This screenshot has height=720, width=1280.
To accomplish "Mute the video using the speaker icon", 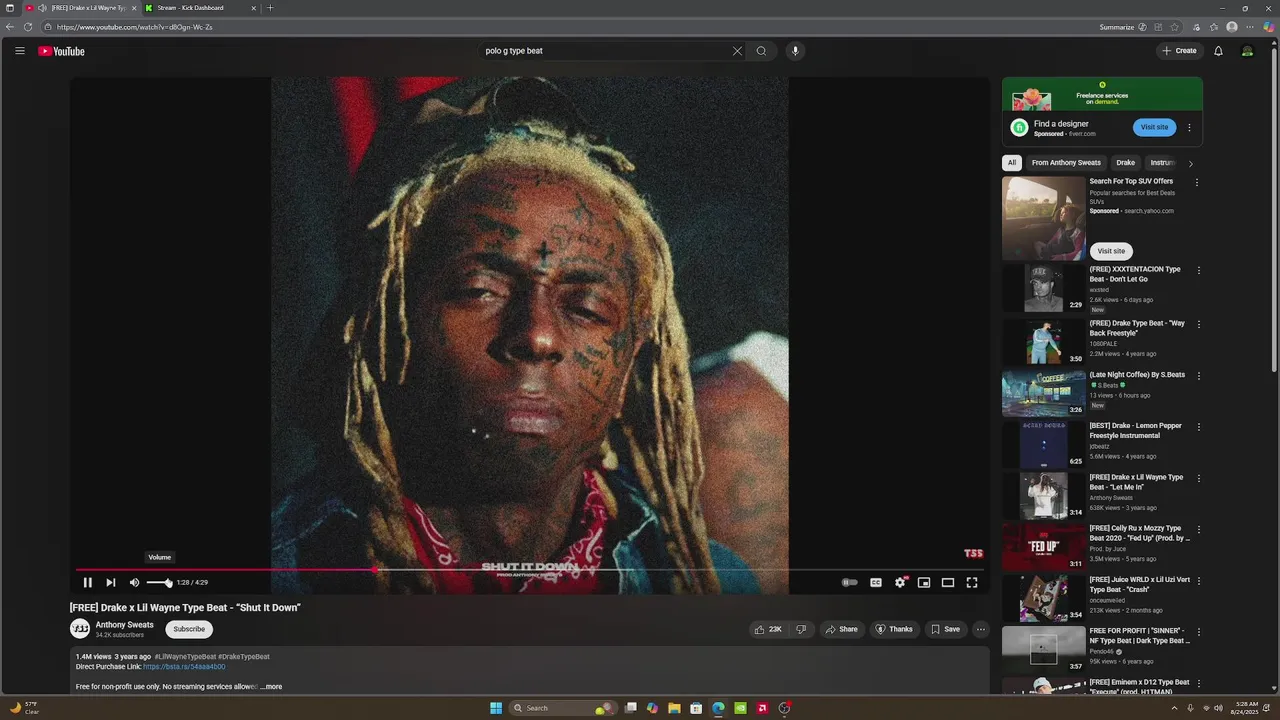I will (135, 582).
